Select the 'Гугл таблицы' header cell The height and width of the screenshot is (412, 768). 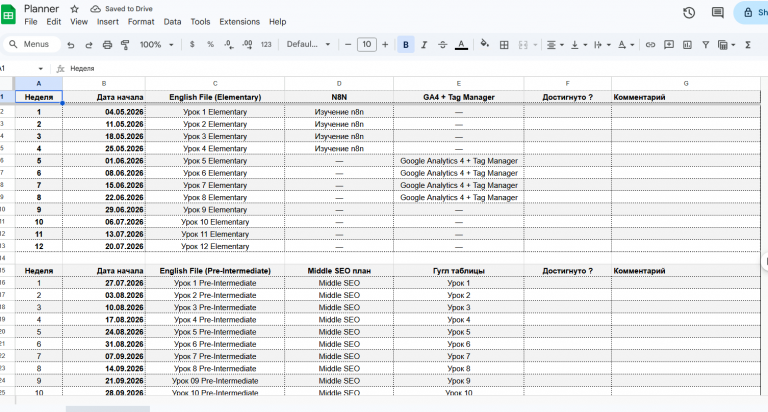tap(458, 270)
